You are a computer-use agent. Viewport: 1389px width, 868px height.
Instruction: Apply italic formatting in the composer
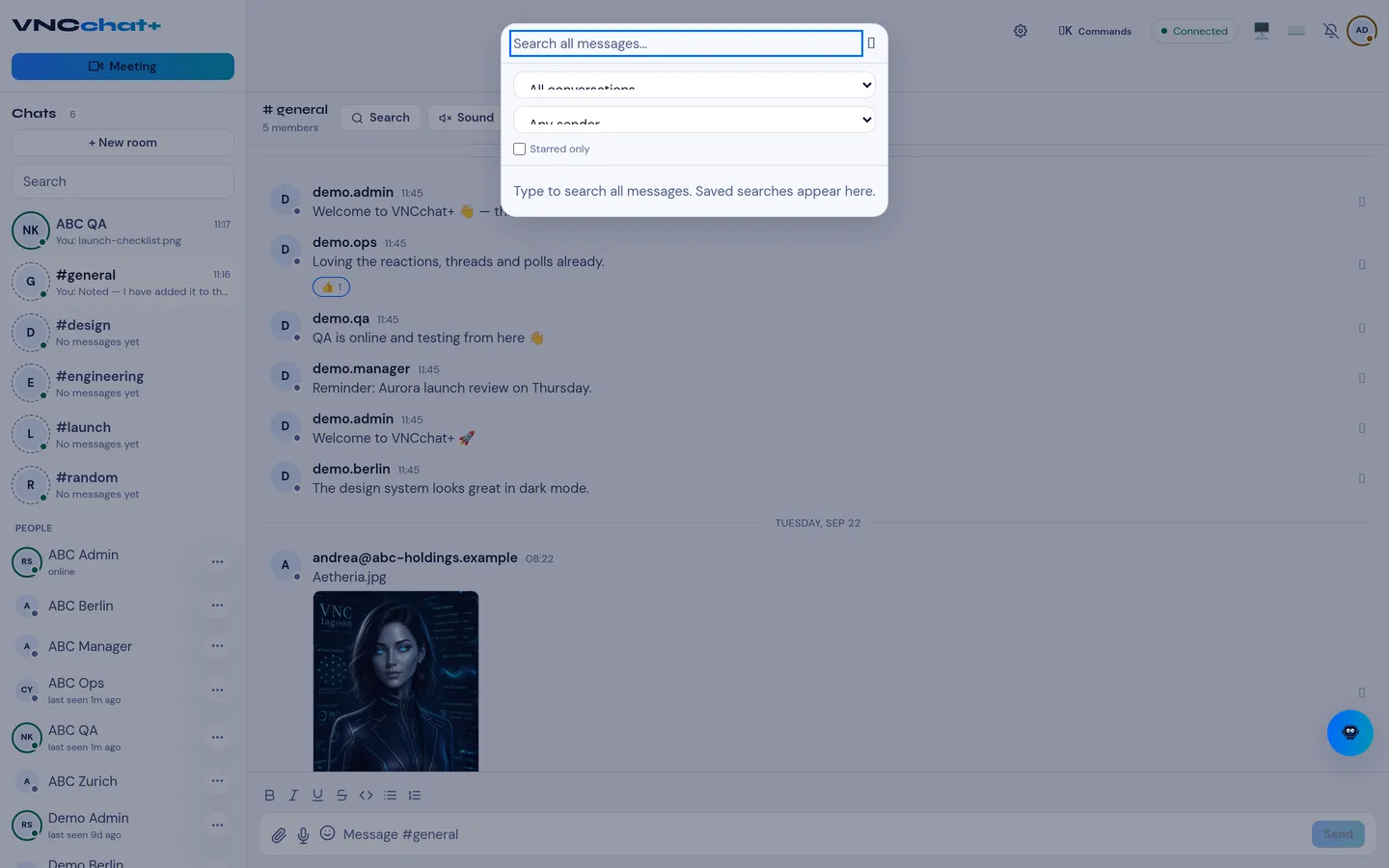coord(293,796)
